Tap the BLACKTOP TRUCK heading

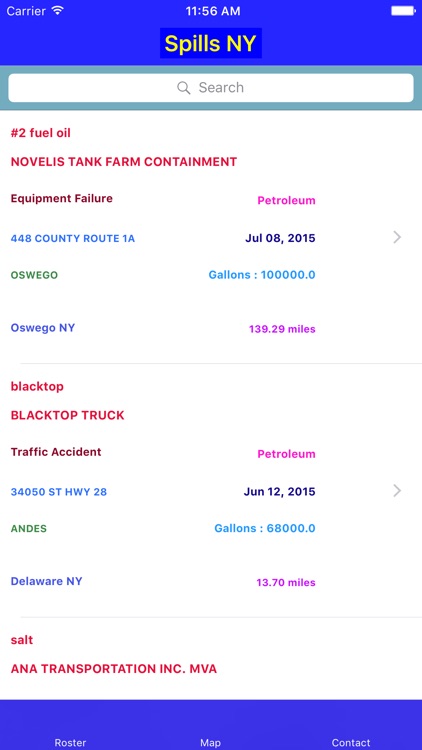point(67,415)
